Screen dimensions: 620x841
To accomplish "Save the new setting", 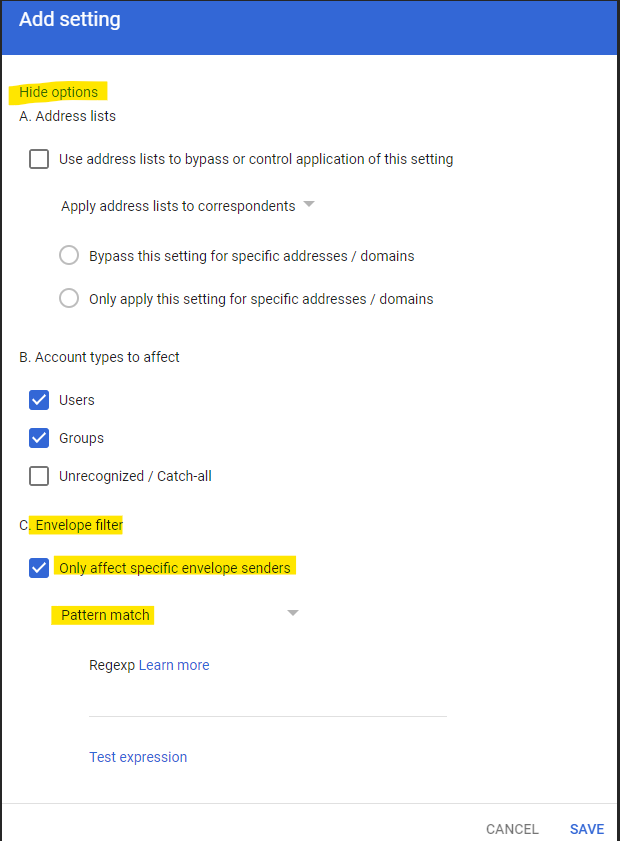I will (x=587, y=829).
